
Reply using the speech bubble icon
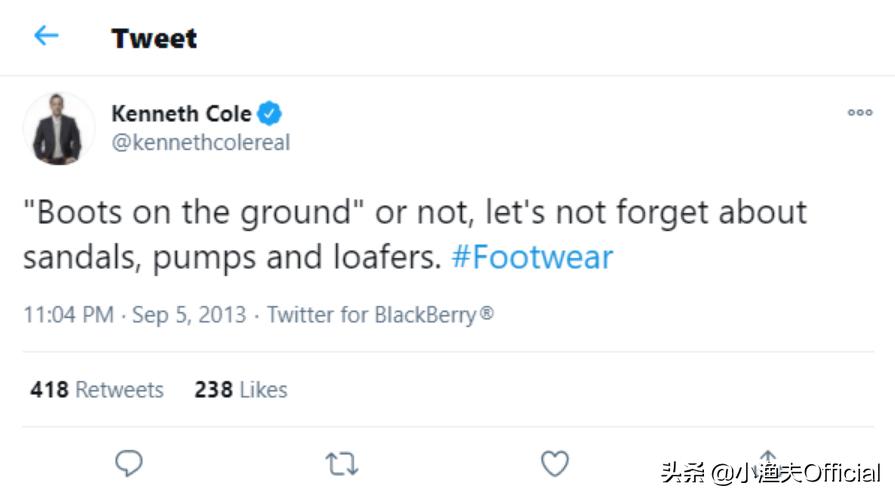[129, 463]
